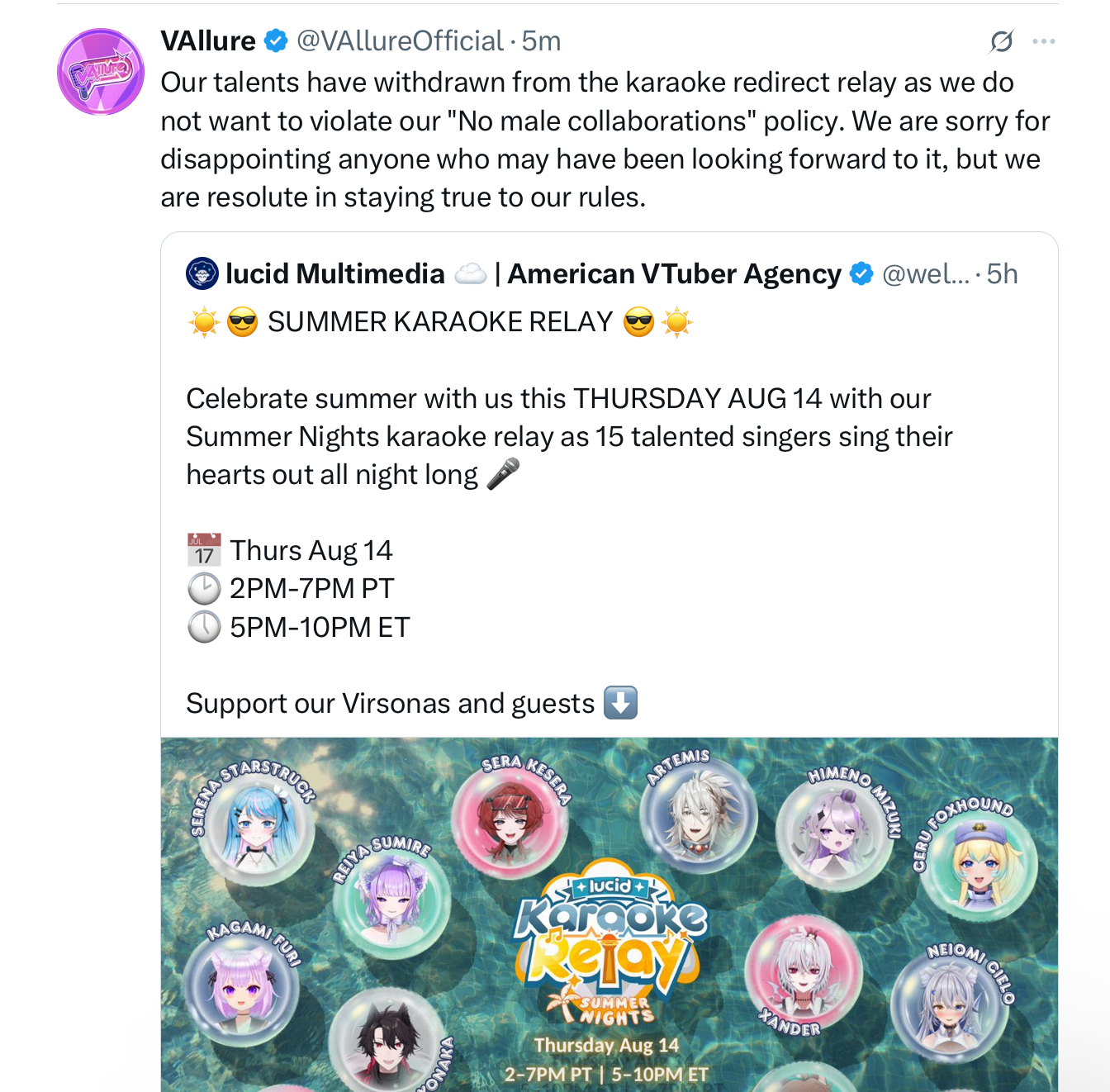Click the VAllure display name
The width and height of the screenshot is (1110, 1092).
[208, 40]
